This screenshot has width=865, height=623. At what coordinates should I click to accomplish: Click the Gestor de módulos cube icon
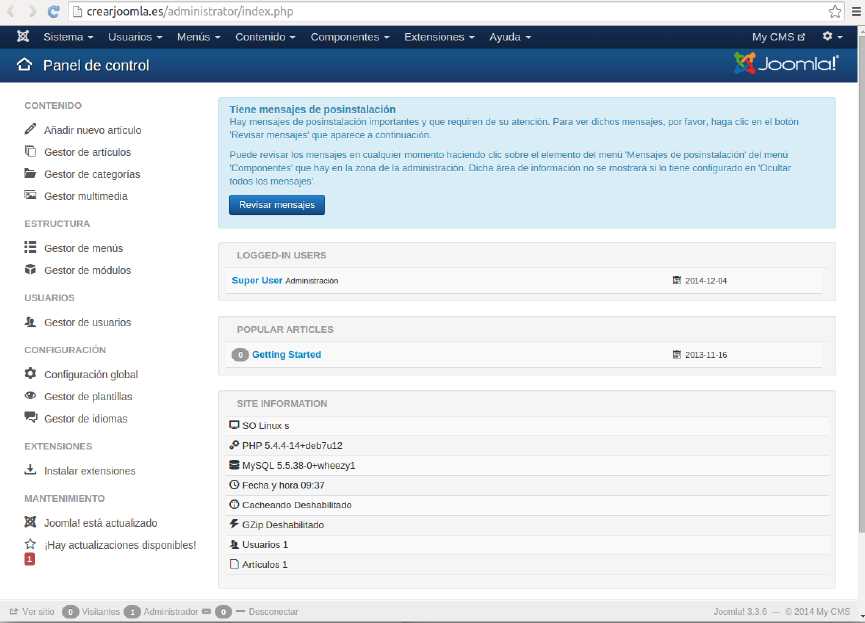click(30, 270)
